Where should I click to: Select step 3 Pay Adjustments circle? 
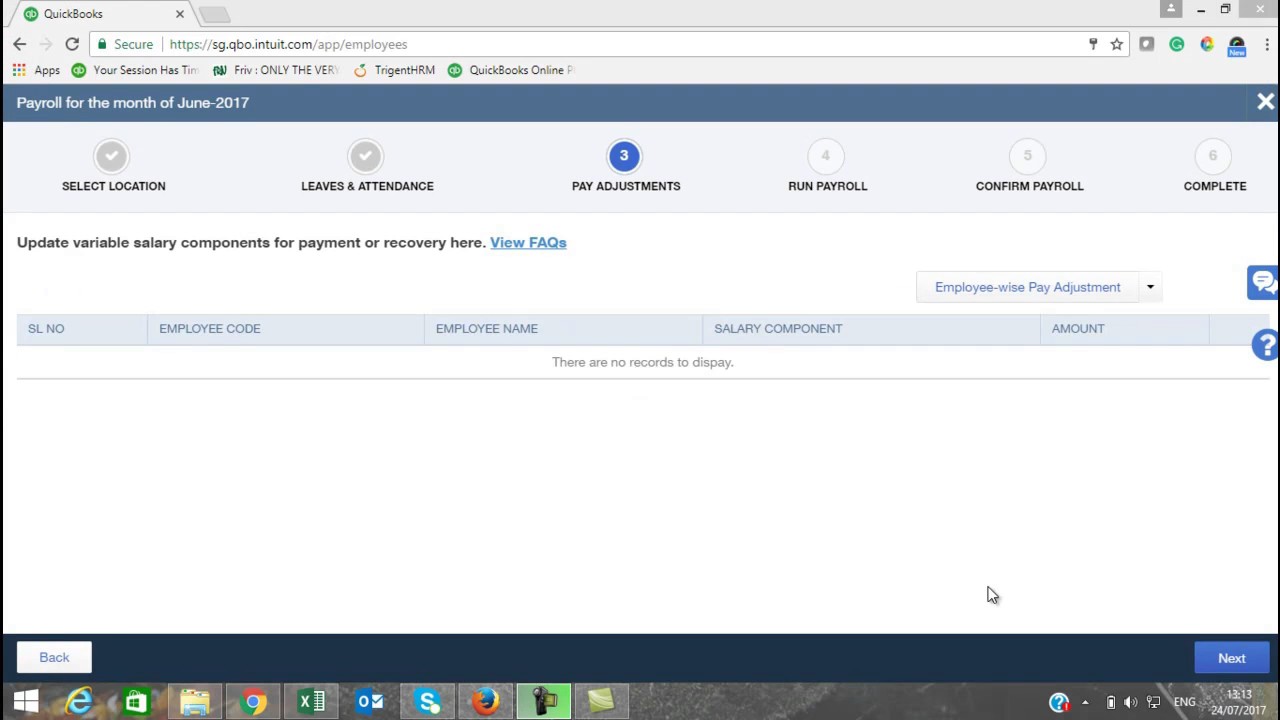(x=624, y=156)
